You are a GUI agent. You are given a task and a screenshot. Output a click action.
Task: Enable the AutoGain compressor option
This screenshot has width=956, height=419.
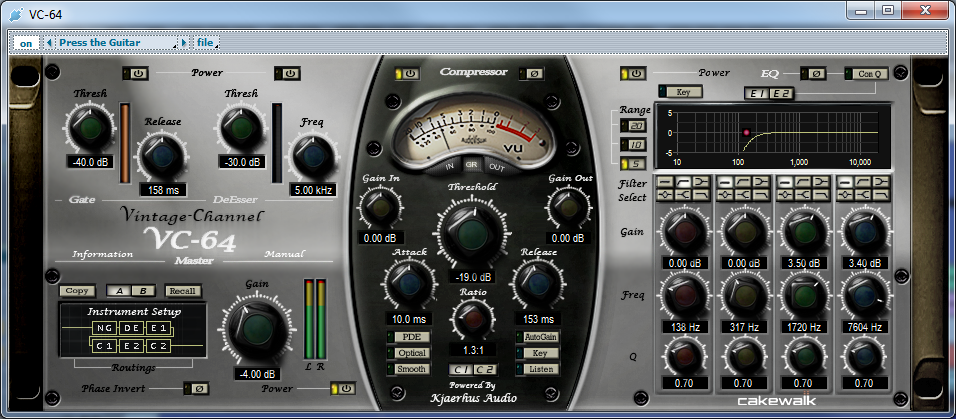pyautogui.click(x=538, y=337)
